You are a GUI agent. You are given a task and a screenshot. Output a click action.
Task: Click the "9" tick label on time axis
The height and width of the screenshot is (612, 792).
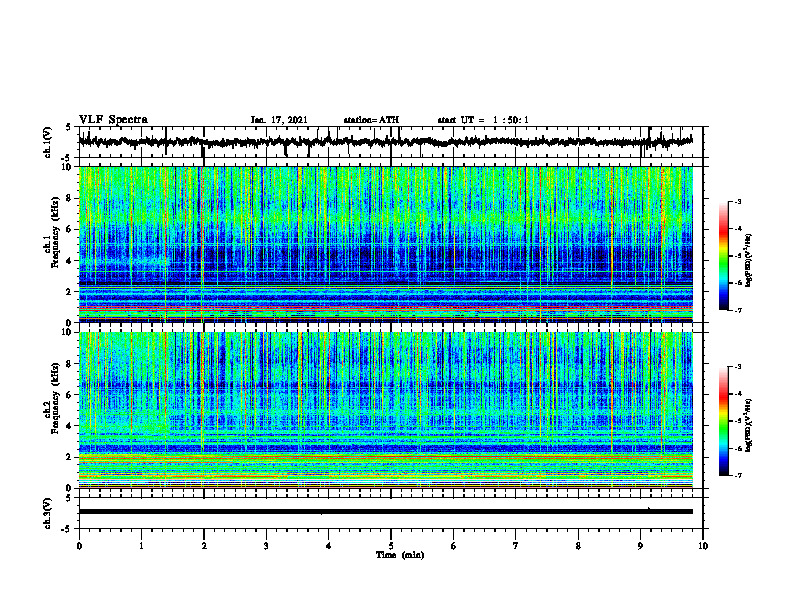point(640,546)
